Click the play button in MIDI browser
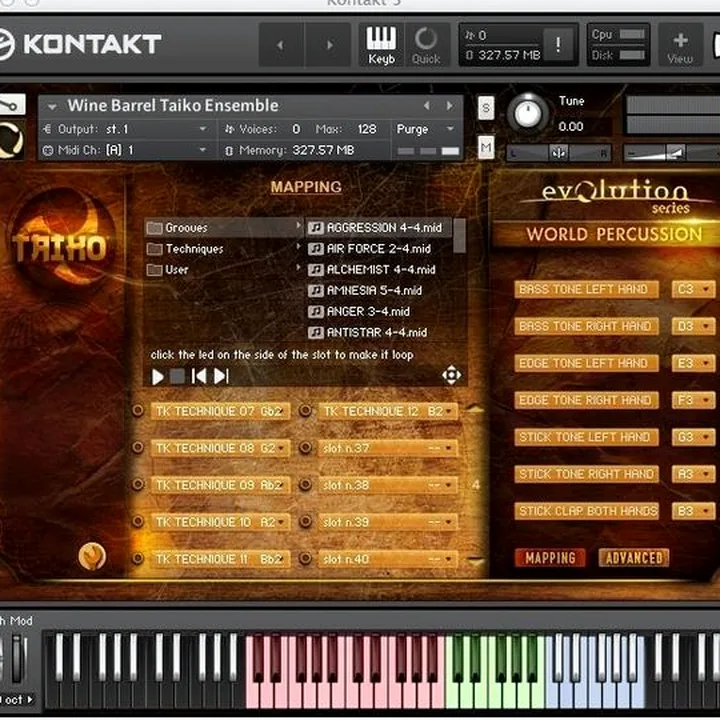720x720 pixels. point(158,377)
